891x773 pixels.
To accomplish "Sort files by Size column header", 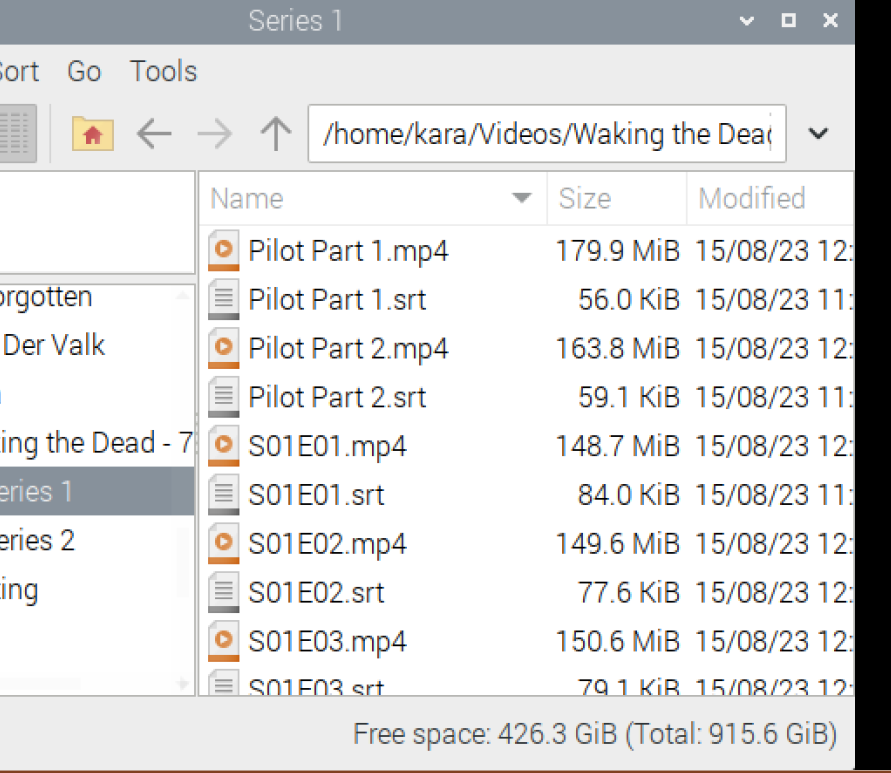I will click(x=585, y=198).
